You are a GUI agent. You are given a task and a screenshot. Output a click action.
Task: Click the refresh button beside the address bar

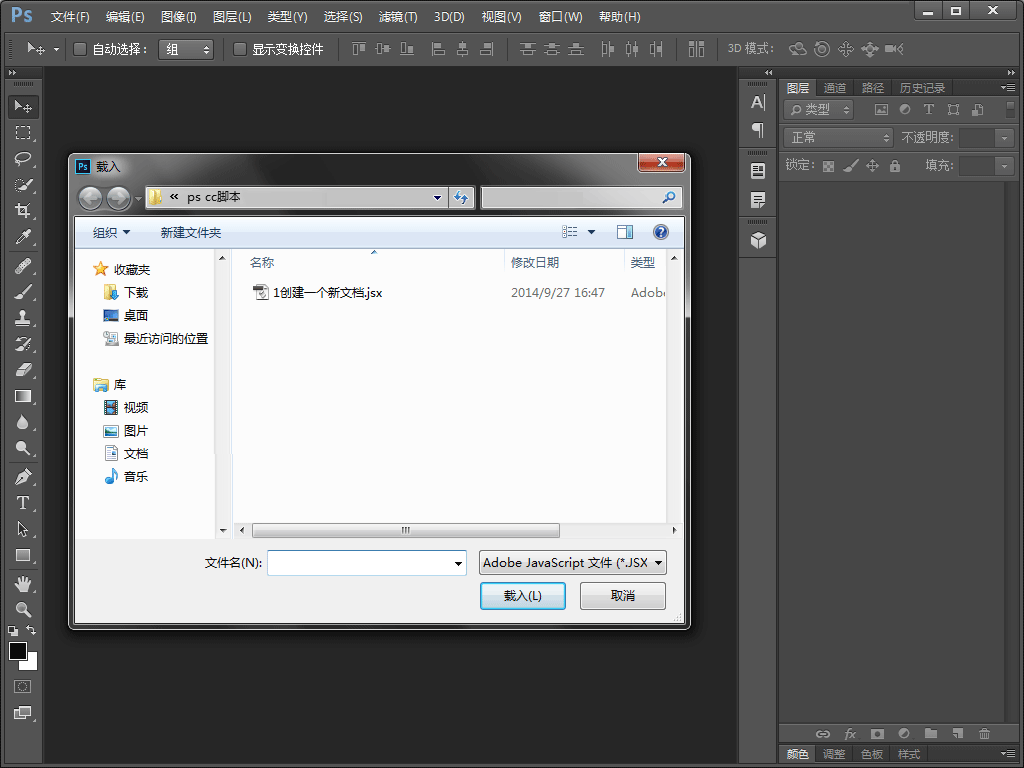tap(461, 197)
